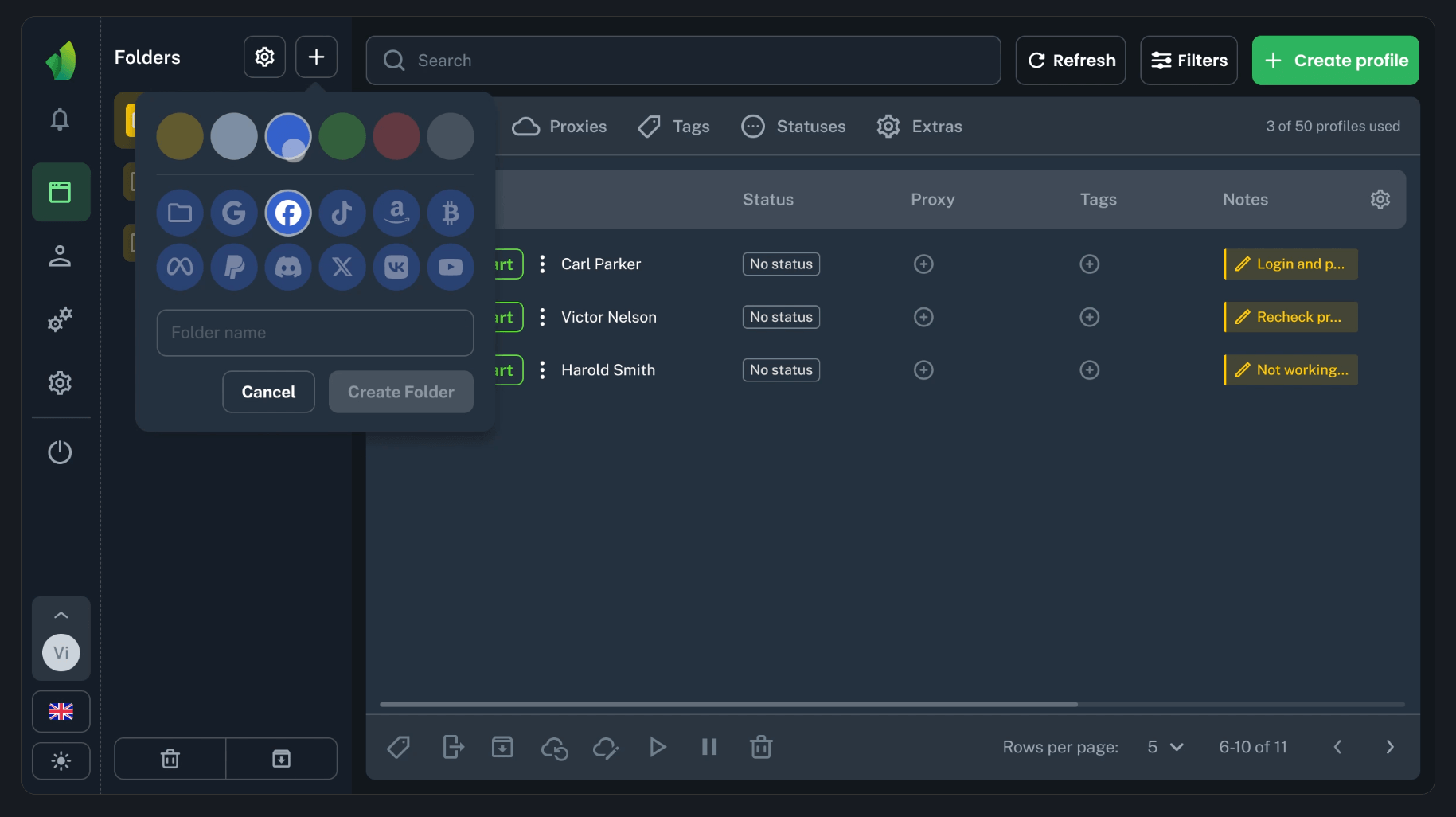The image size is (1456, 817).
Task: Cancel folder creation
Action: [x=268, y=392]
